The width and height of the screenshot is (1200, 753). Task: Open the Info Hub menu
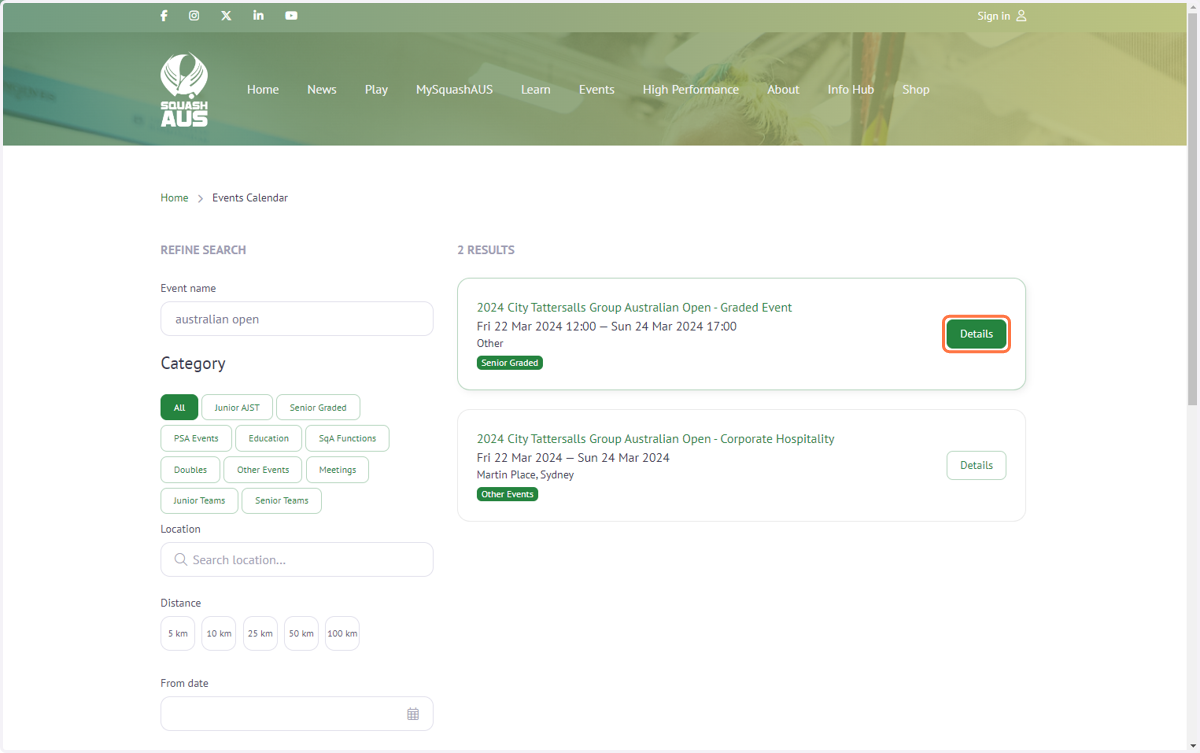coord(851,89)
